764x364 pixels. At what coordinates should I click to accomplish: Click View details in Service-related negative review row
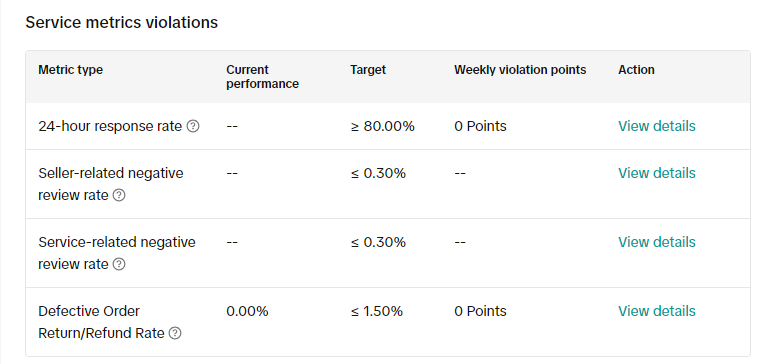pos(657,242)
